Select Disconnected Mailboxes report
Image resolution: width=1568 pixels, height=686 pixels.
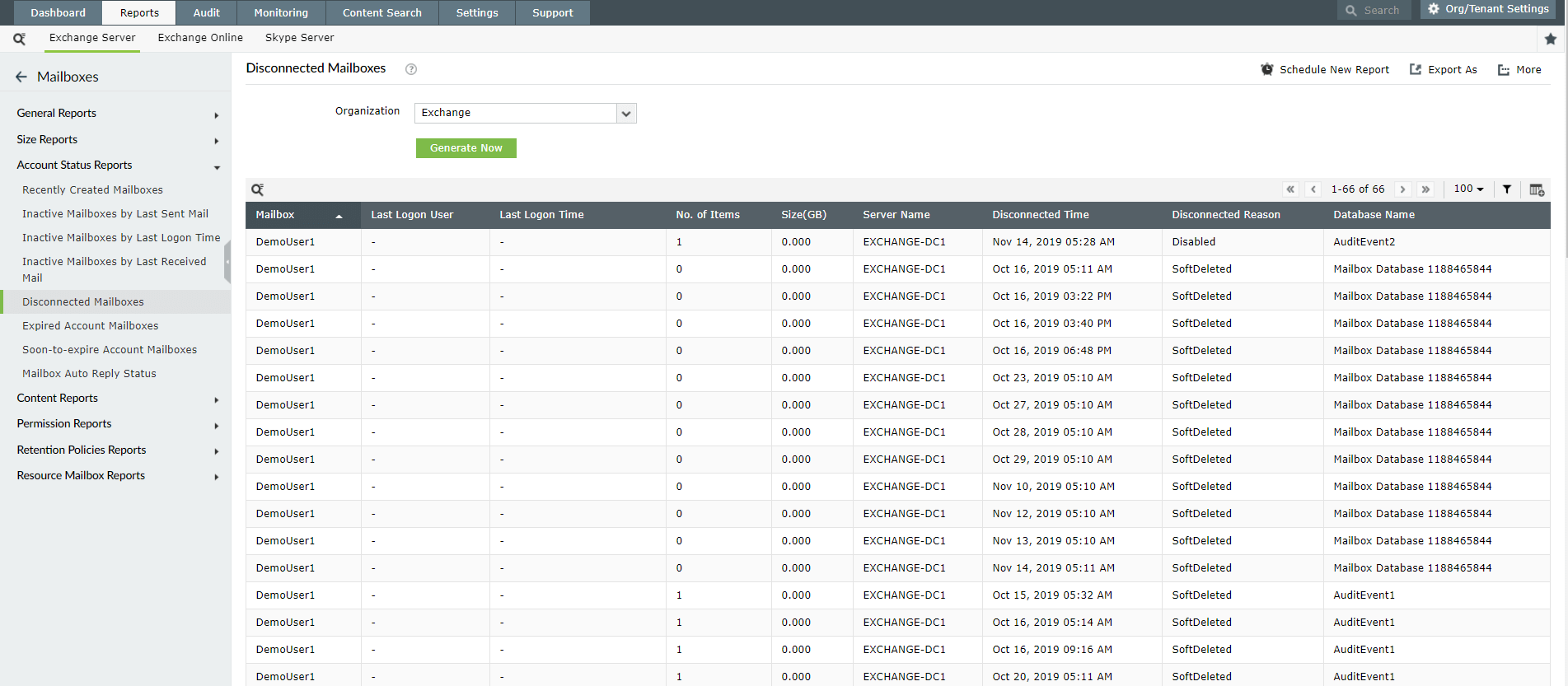tap(115, 302)
